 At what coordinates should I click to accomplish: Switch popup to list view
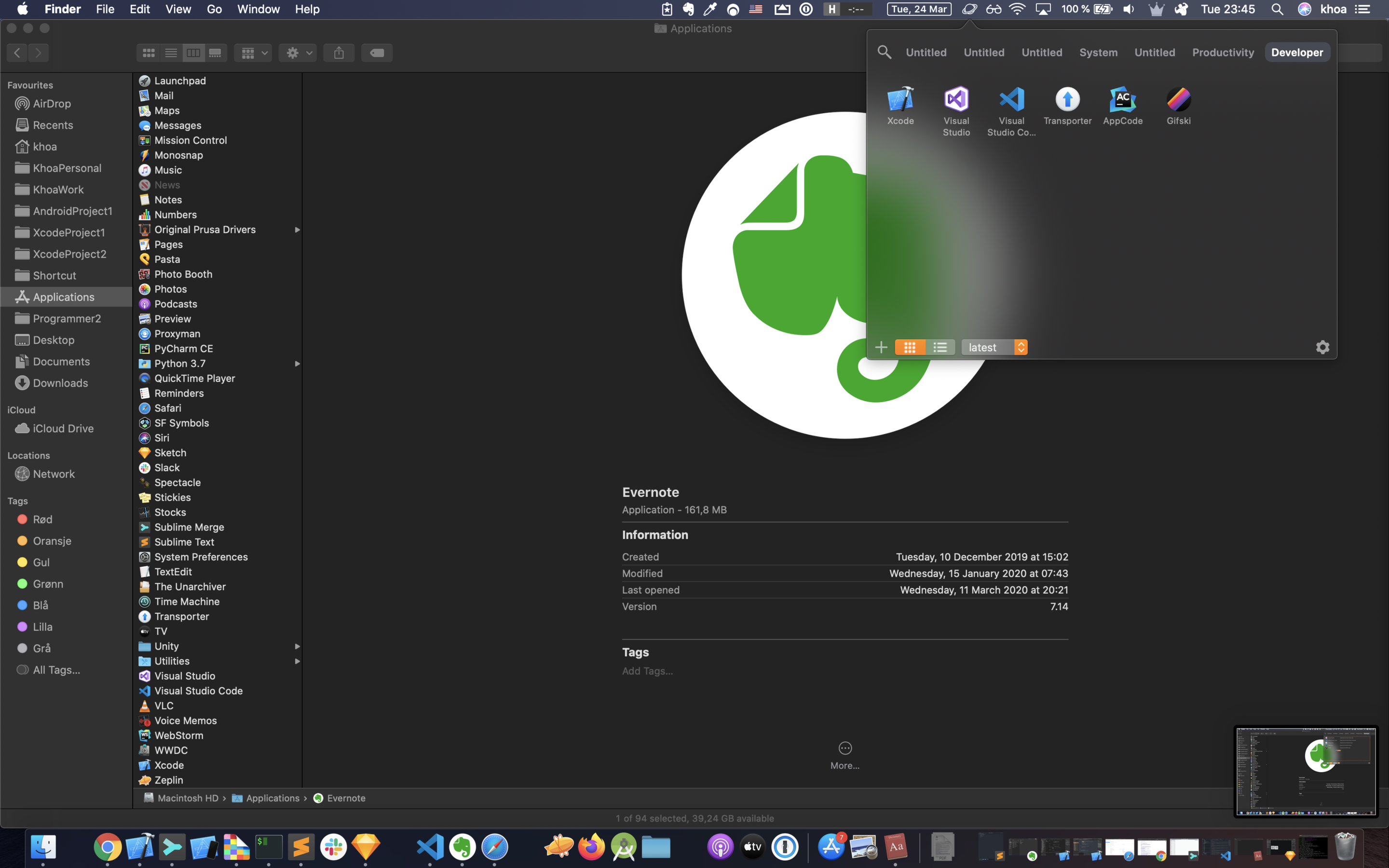tap(940, 347)
